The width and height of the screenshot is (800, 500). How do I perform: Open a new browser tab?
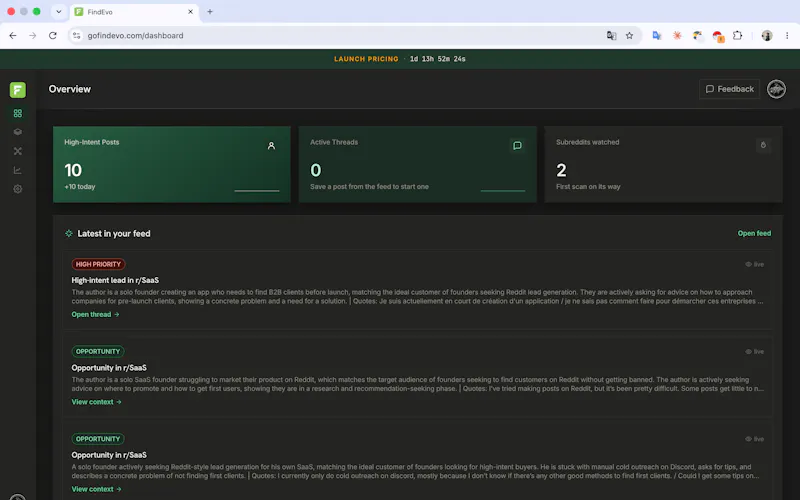pyautogui.click(x=210, y=12)
